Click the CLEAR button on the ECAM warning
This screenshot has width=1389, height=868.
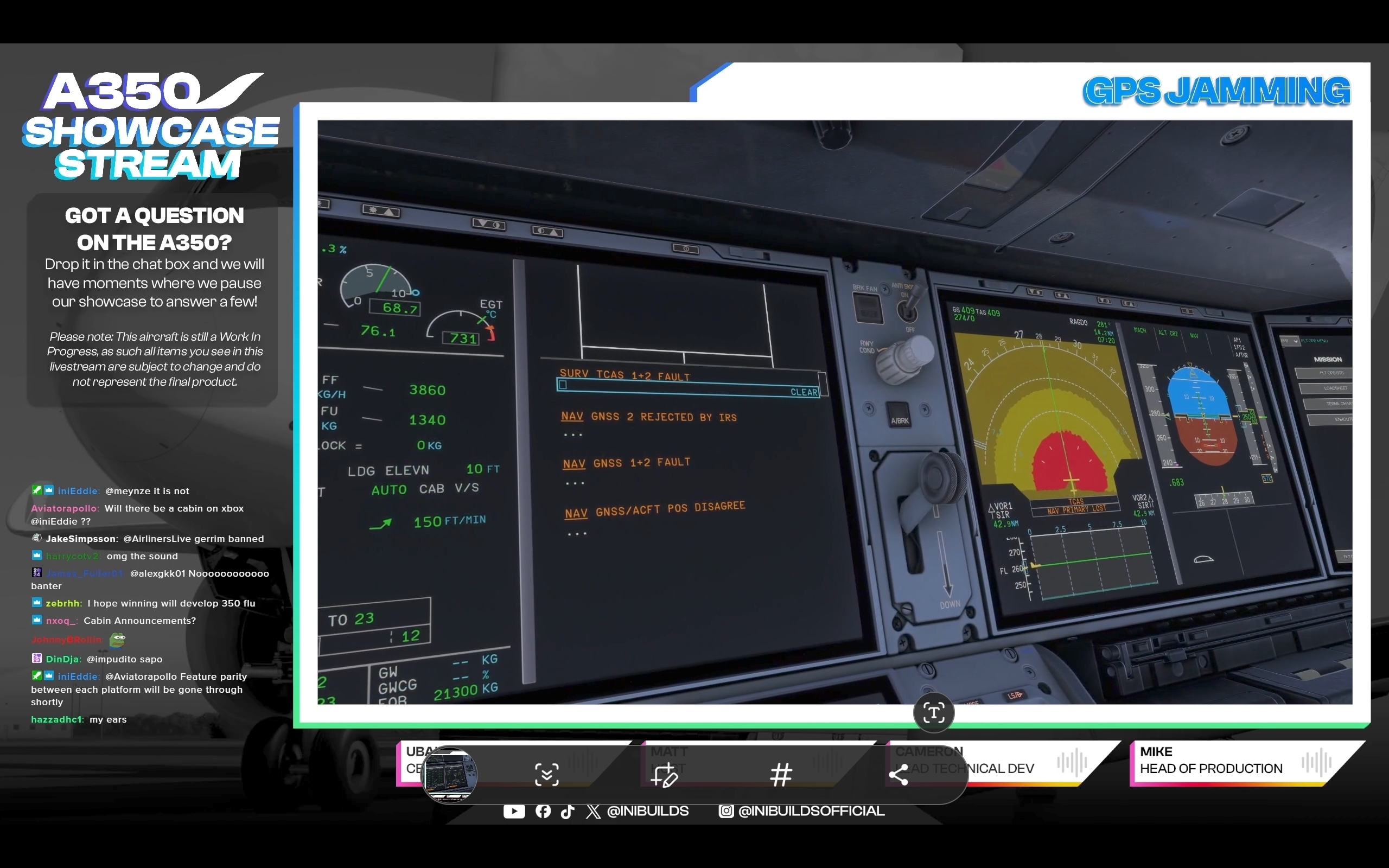(x=804, y=392)
